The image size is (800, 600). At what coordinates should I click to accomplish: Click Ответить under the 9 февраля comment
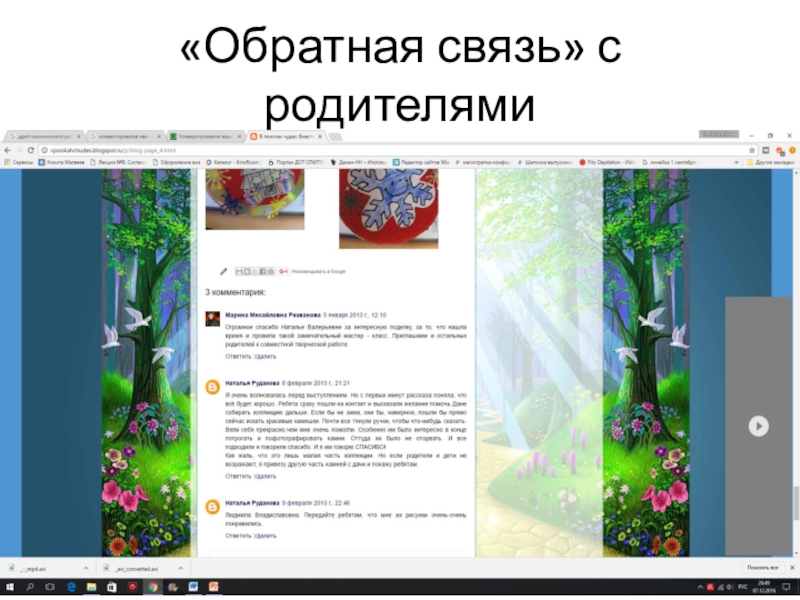click(237, 536)
